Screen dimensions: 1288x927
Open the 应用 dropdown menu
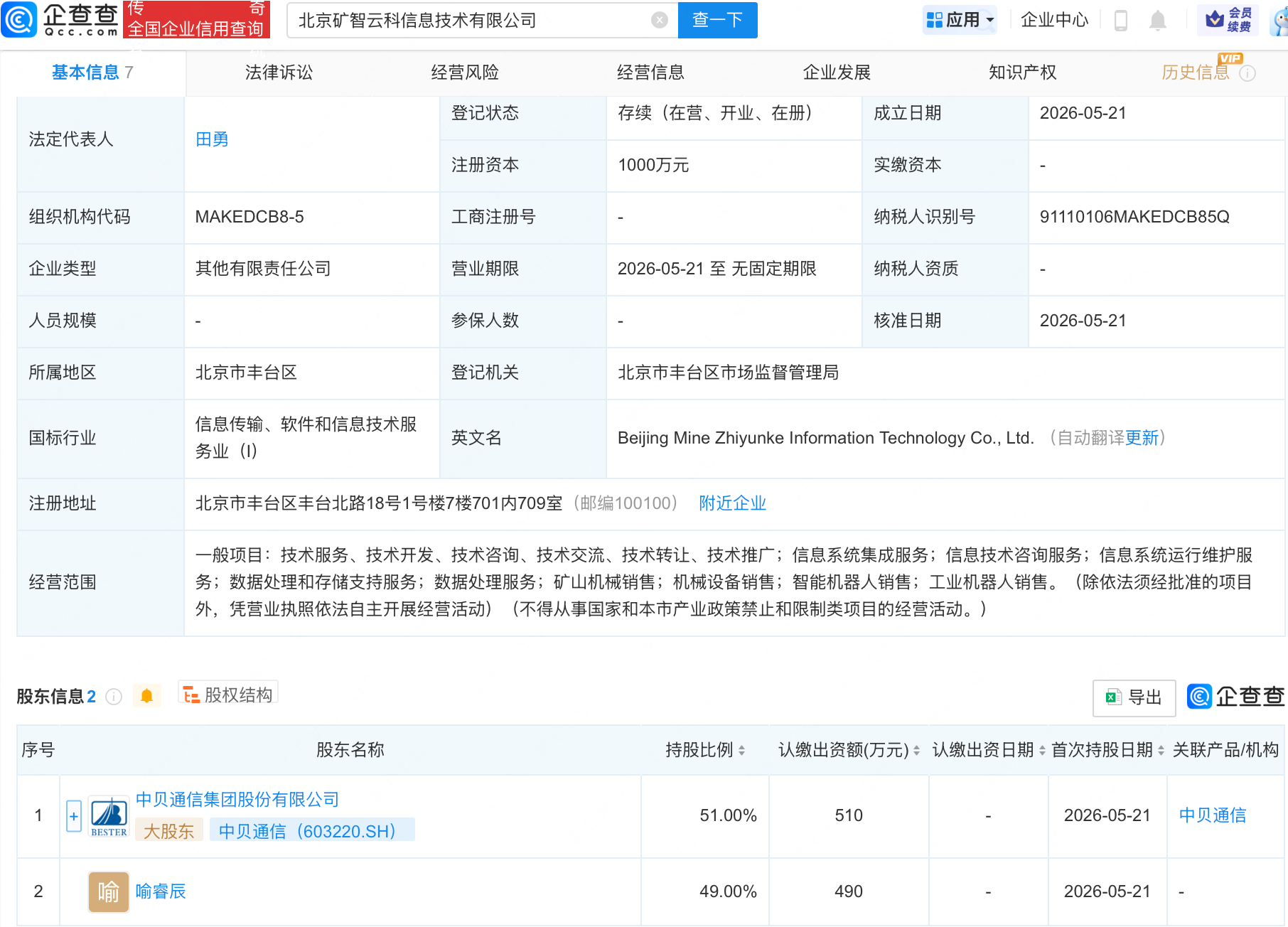960,20
